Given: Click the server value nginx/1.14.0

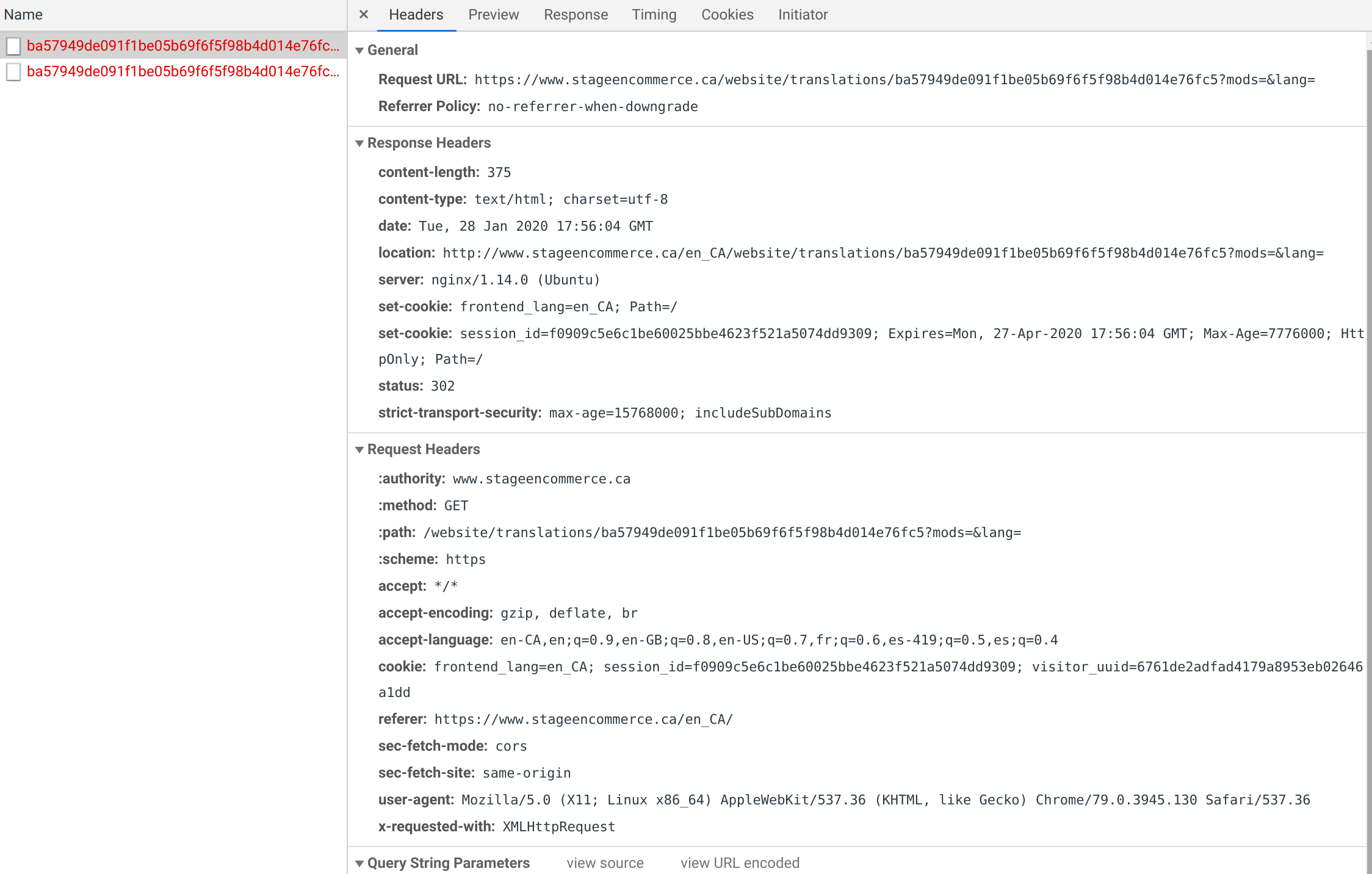Looking at the screenshot, I should pos(516,280).
